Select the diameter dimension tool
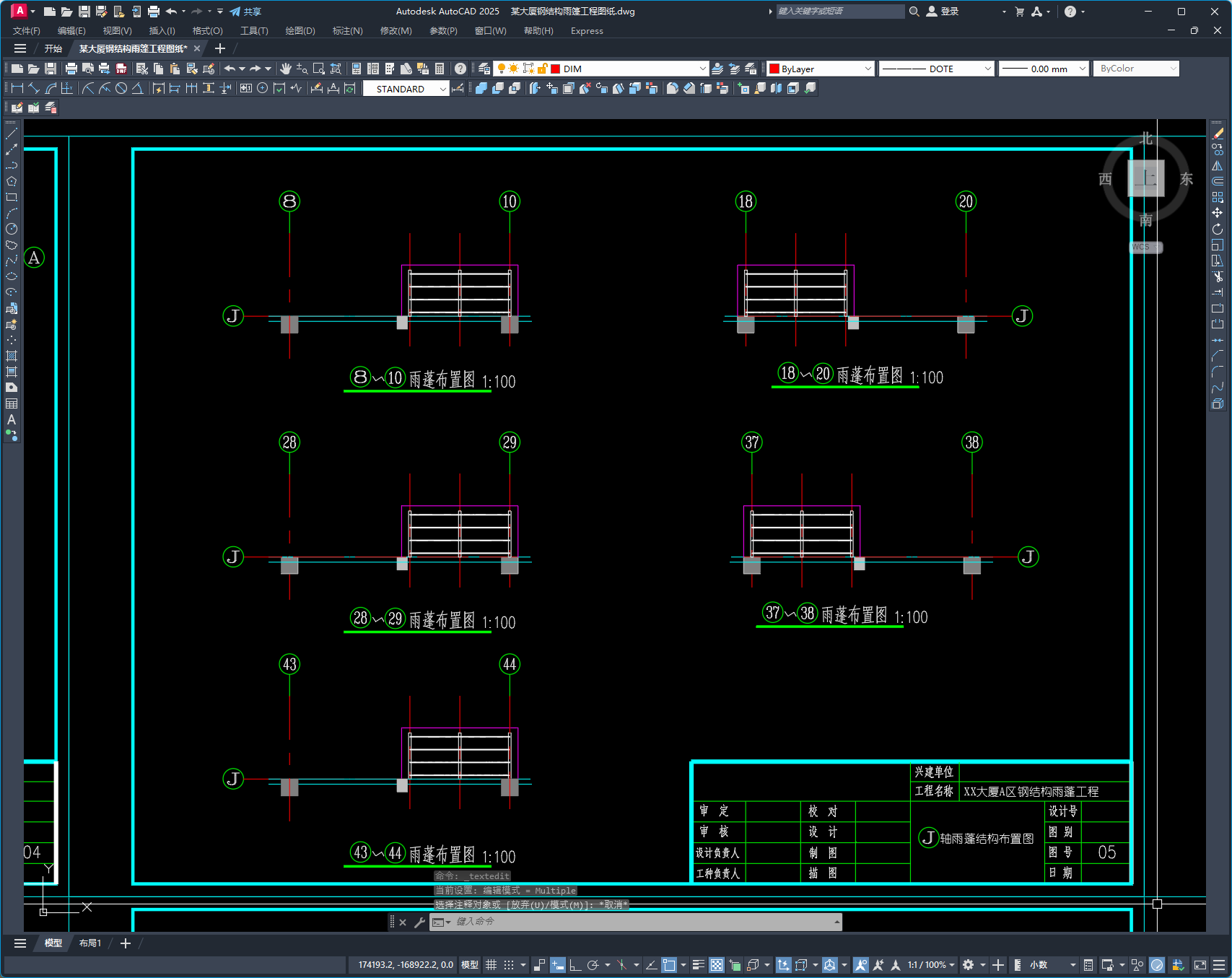This screenshot has width=1232, height=978. coord(121,88)
